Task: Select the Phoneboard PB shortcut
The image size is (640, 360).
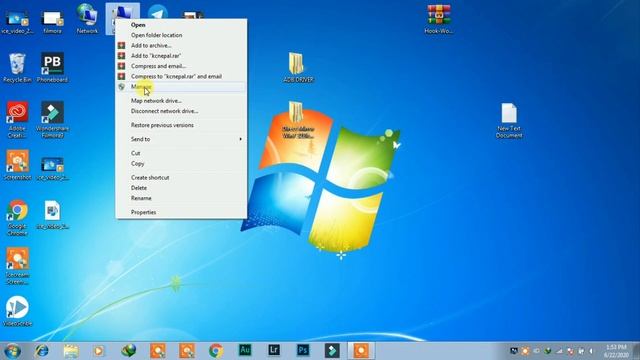Action: click(52, 67)
